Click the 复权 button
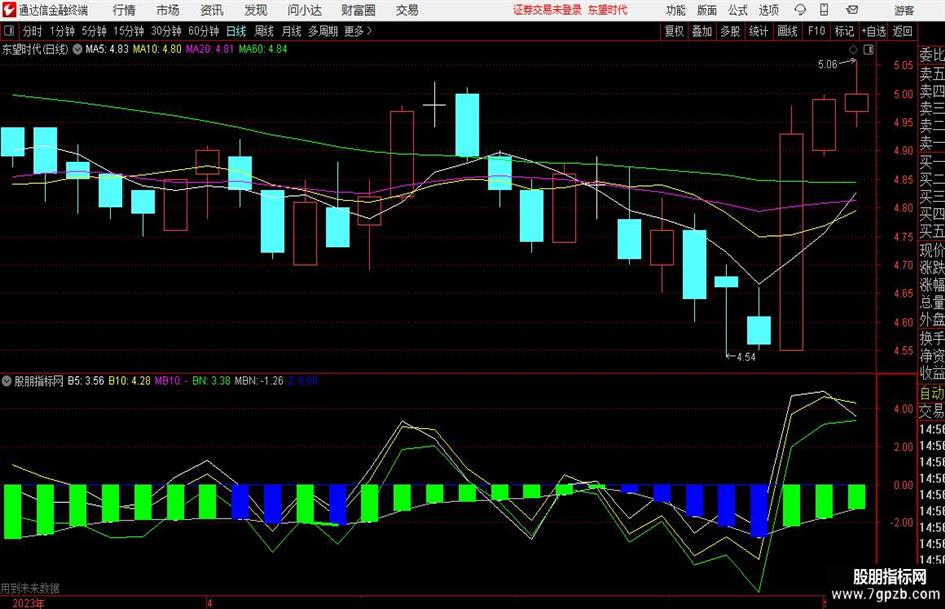This screenshot has width=945, height=609. 674,31
